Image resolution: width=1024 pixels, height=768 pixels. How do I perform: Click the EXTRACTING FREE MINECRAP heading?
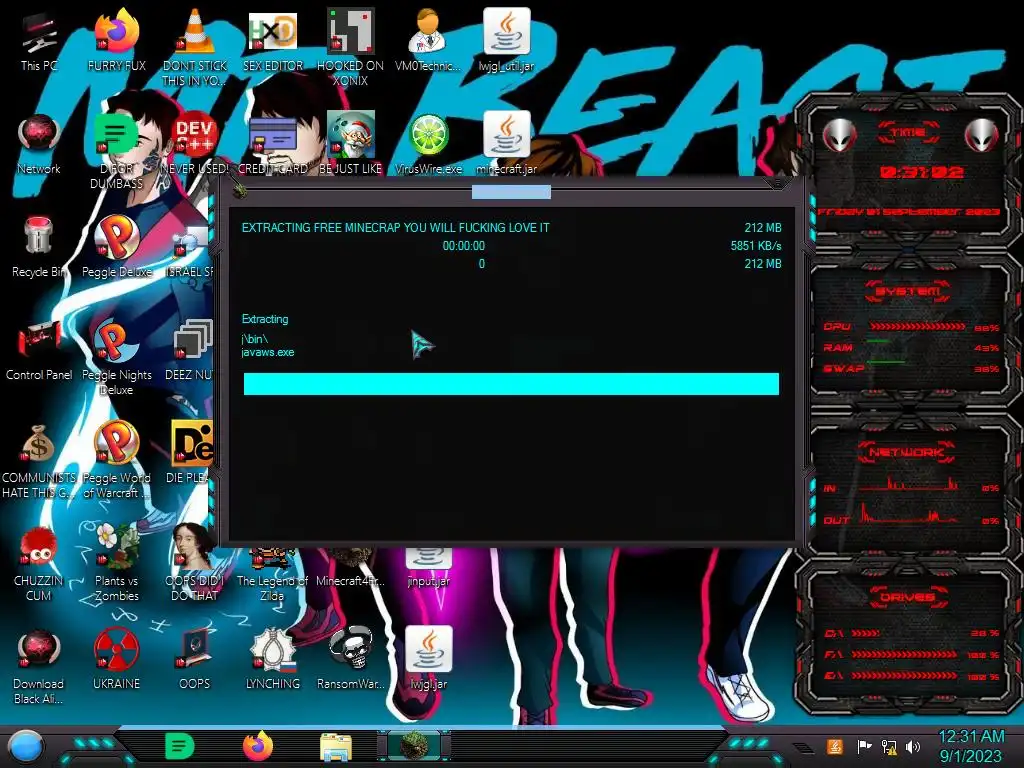tap(395, 228)
